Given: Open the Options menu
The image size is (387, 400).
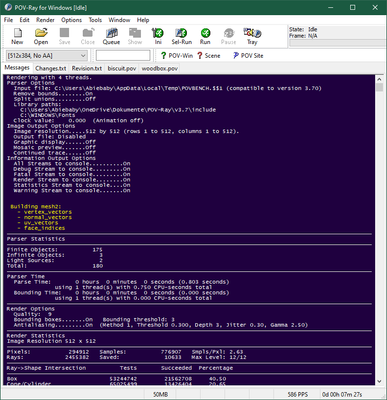Looking at the screenshot, I should pyautogui.click(x=71, y=20).
